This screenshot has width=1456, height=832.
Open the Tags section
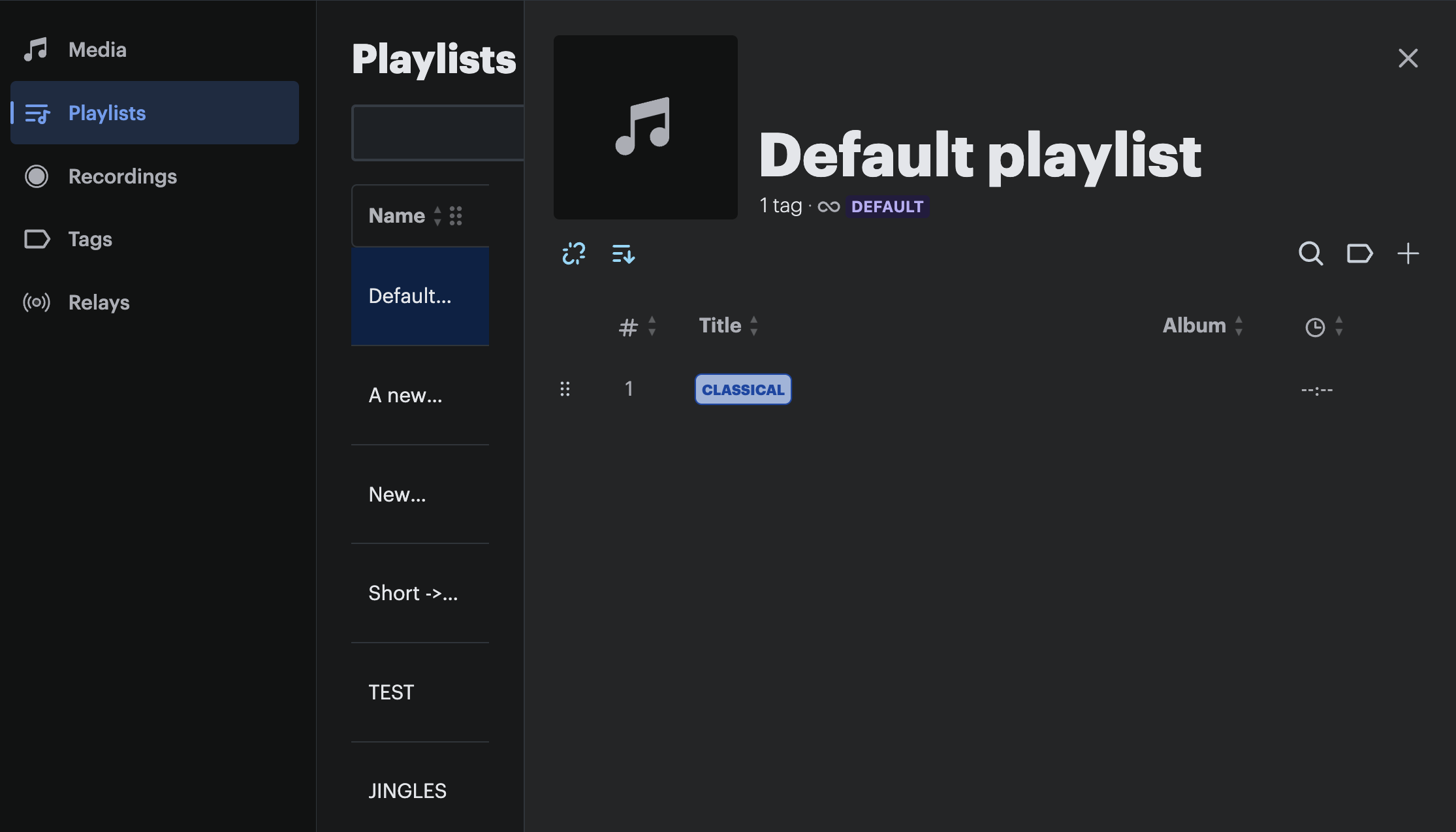(90, 239)
